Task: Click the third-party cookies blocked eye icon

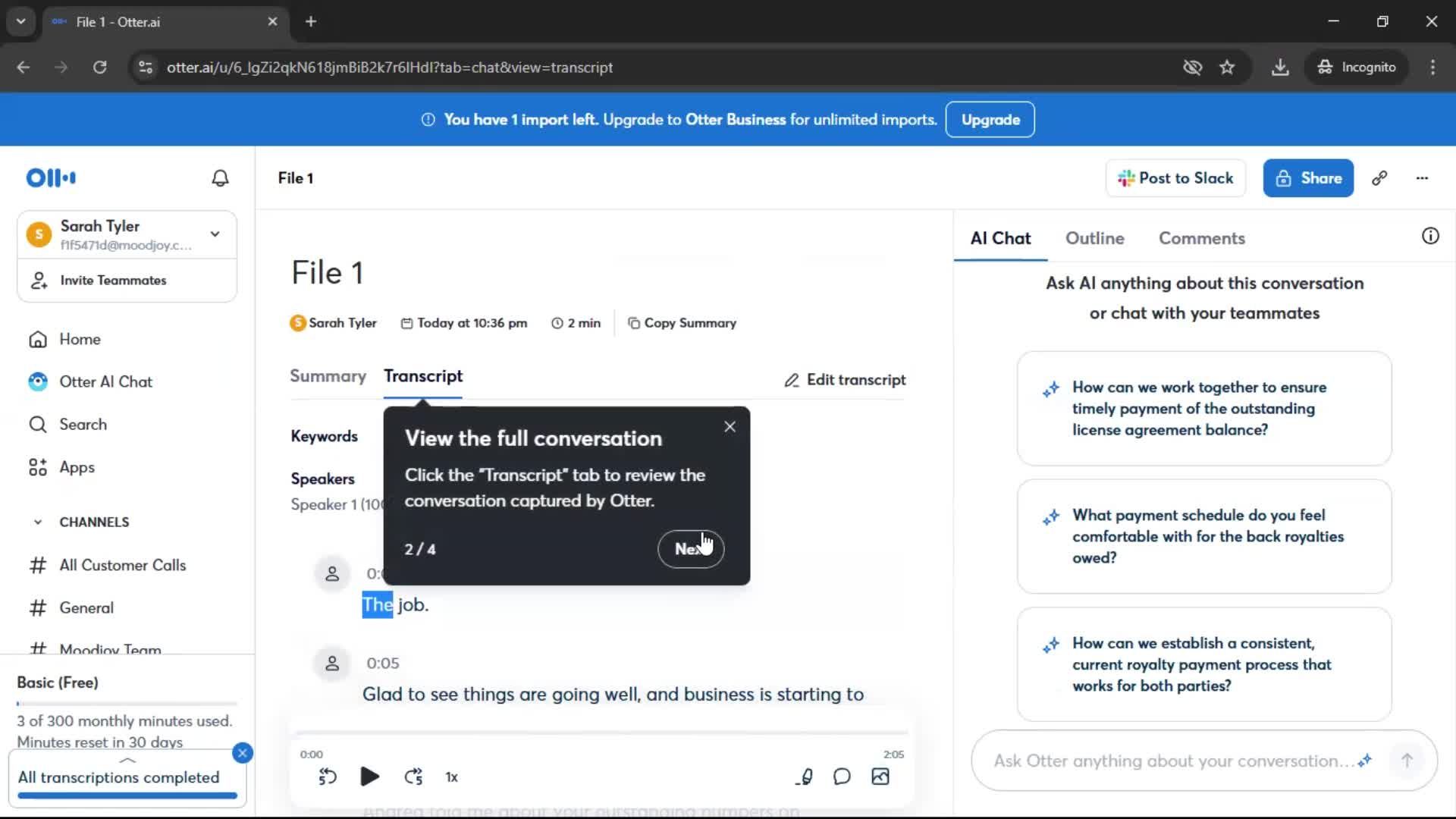Action: coord(1192,67)
